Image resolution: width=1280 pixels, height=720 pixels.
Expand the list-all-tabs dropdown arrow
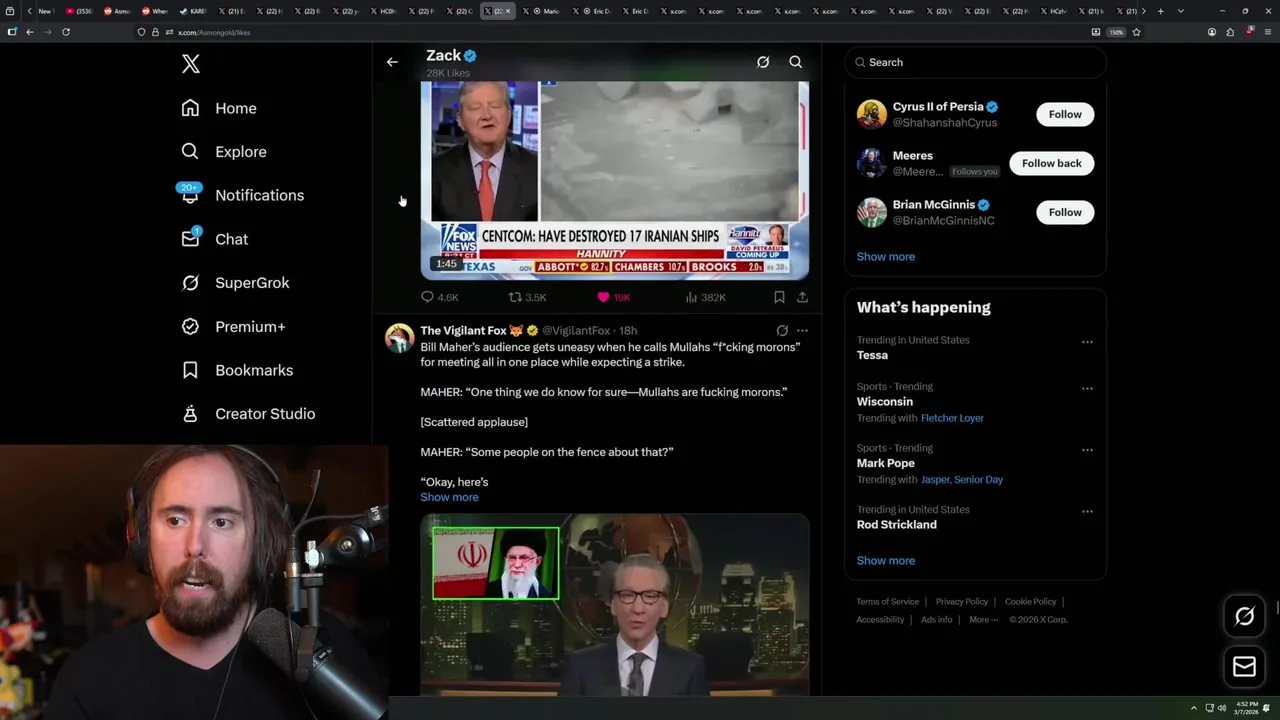(x=1180, y=11)
